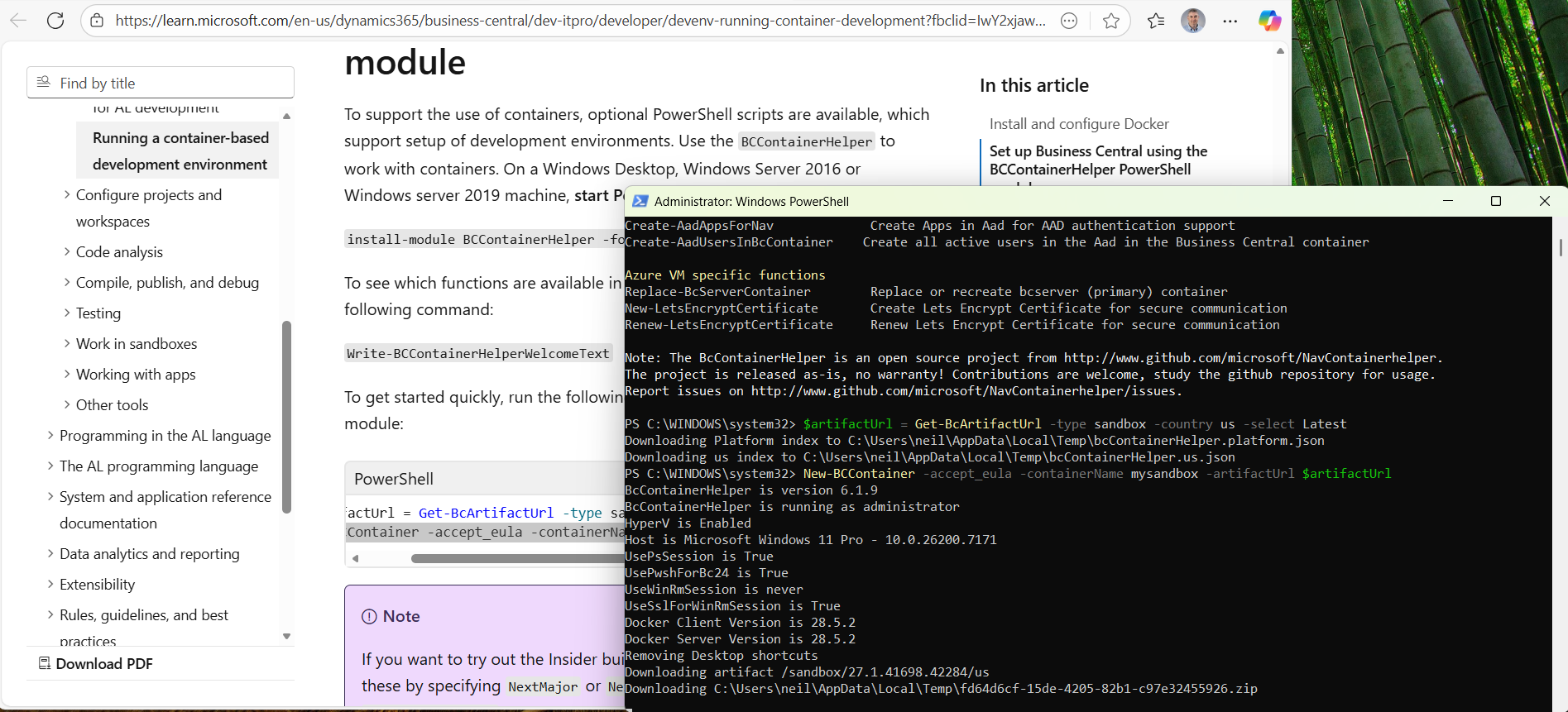
Task: Expand Working with apps node
Action: coord(67,374)
